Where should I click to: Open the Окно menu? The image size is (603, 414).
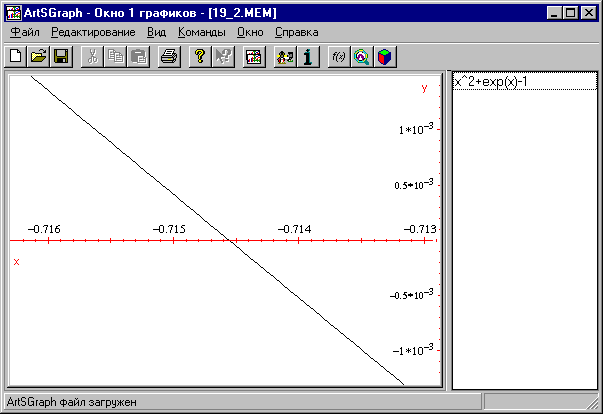(x=250, y=32)
